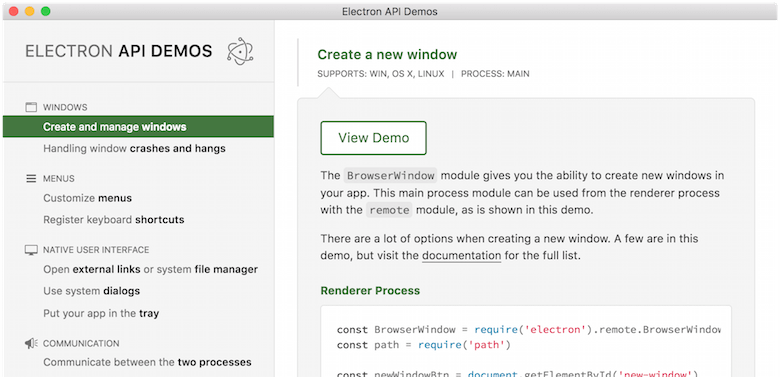The height and width of the screenshot is (377, 780).
Task: Open Handling window crashes and hangs
Action: click(134, 148)
